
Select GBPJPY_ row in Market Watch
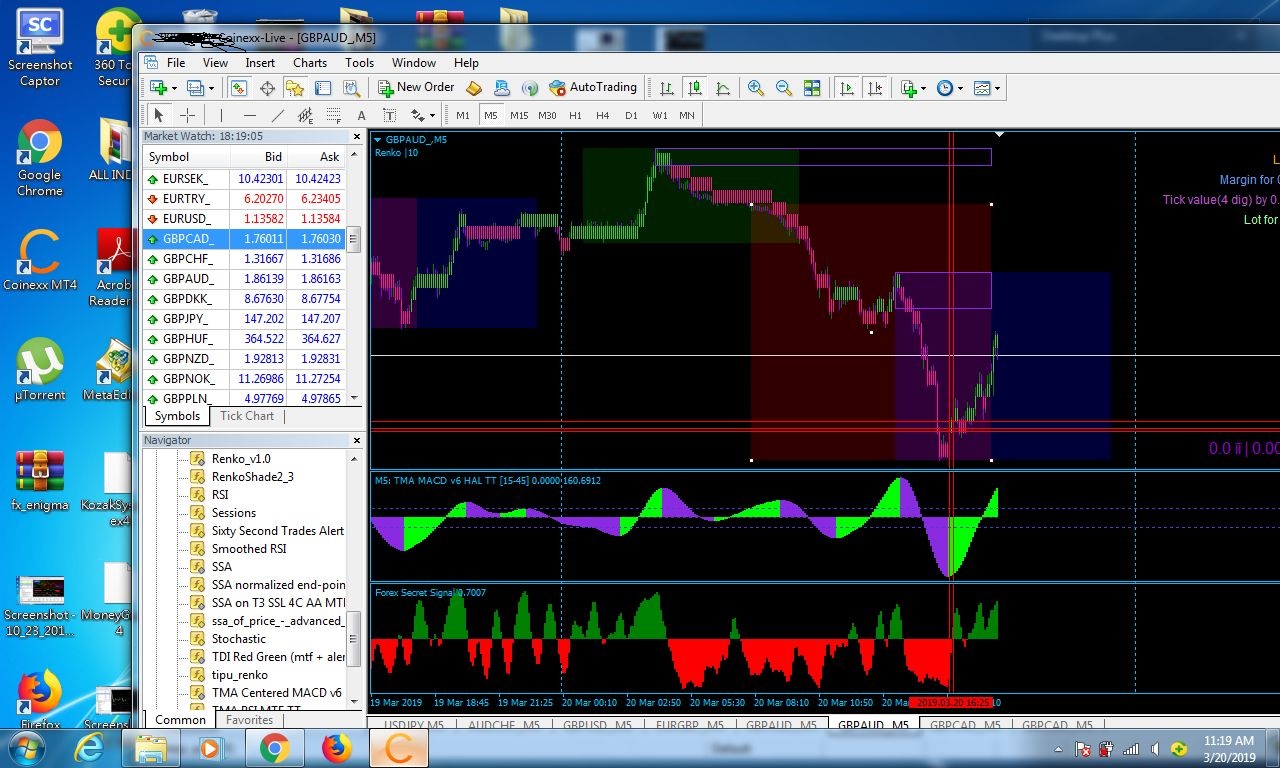(187, 319)
